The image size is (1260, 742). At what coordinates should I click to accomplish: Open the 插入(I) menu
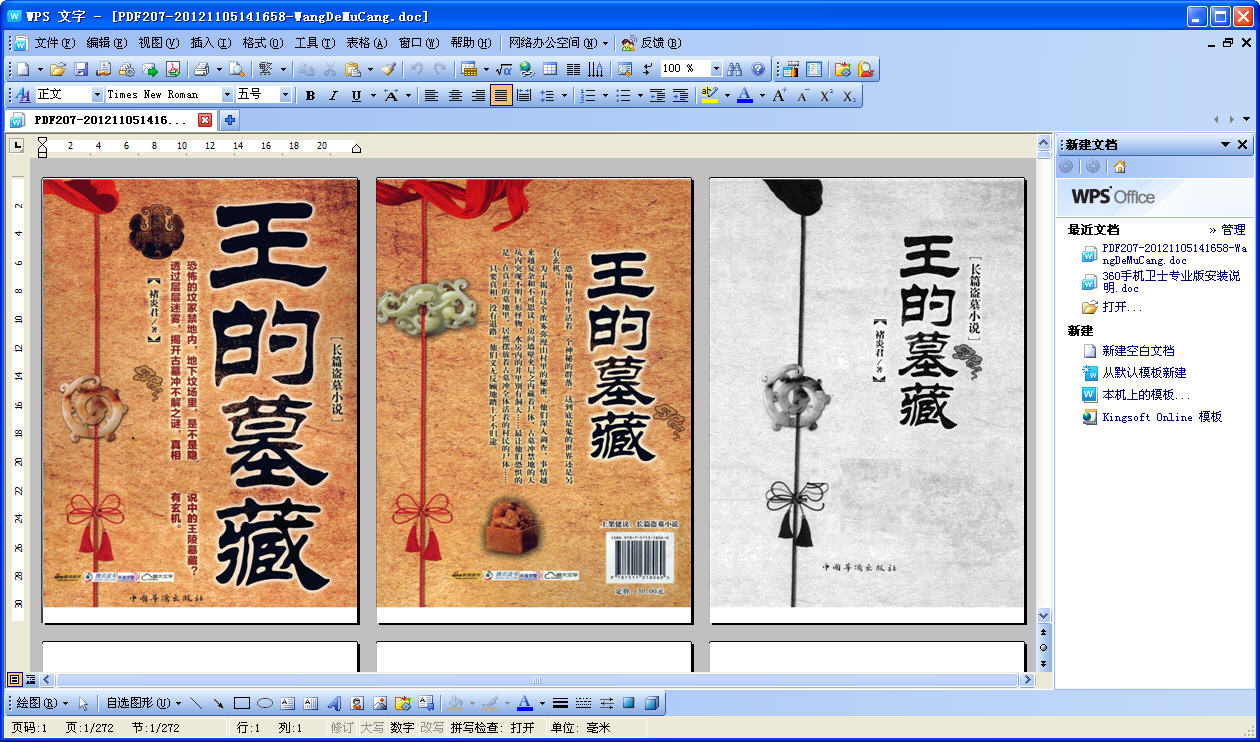(210, 43)
